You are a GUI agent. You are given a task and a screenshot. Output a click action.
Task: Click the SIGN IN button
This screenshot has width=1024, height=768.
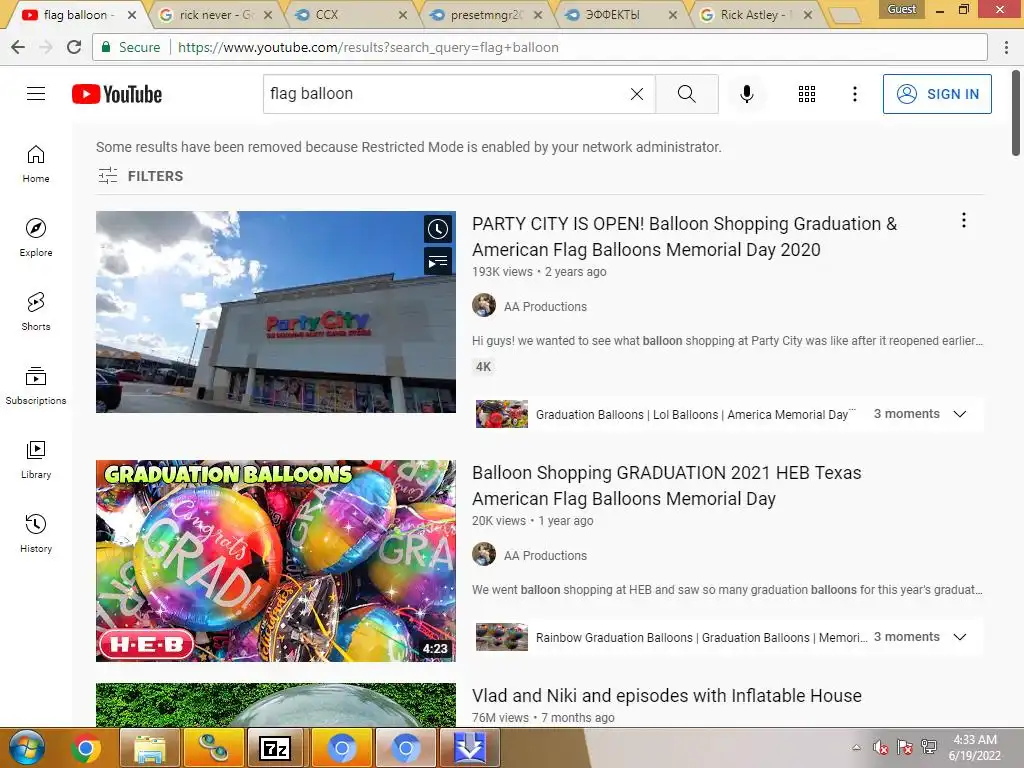[937, 94]
